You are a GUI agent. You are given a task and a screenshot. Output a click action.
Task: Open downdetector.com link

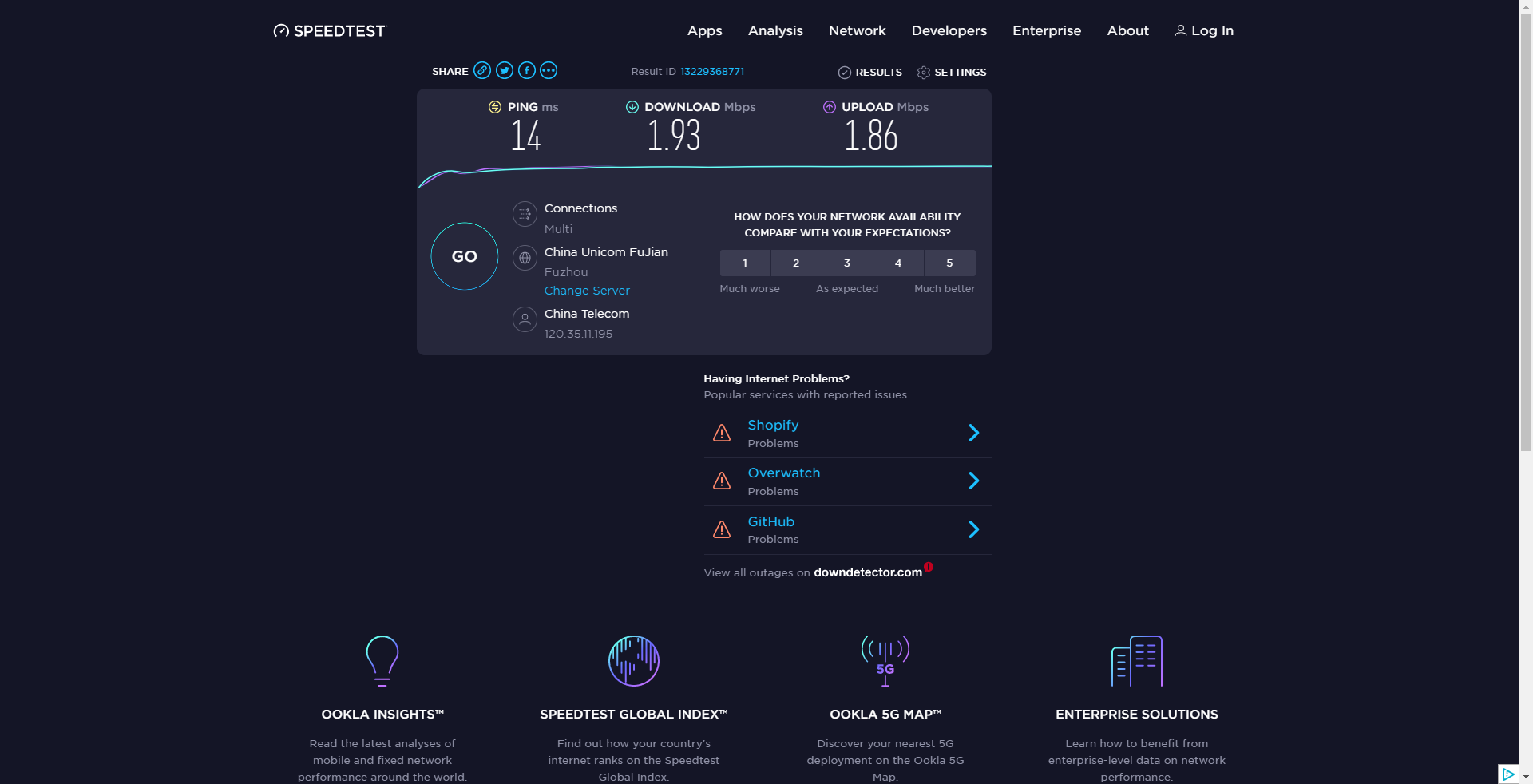point(868,572)
